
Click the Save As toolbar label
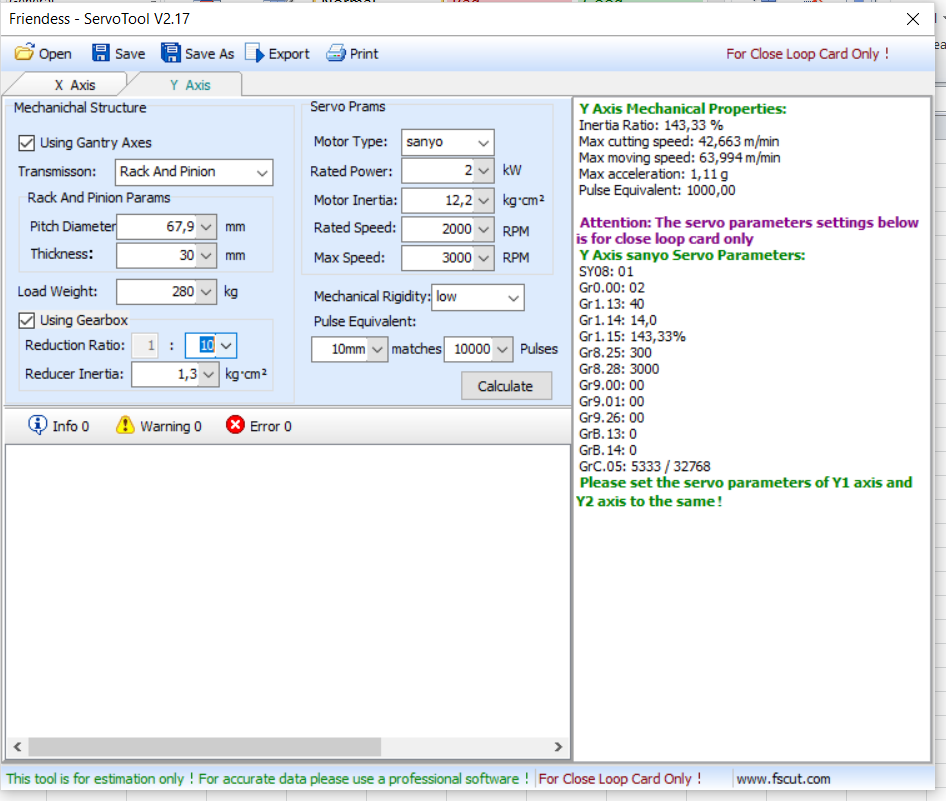209,54
